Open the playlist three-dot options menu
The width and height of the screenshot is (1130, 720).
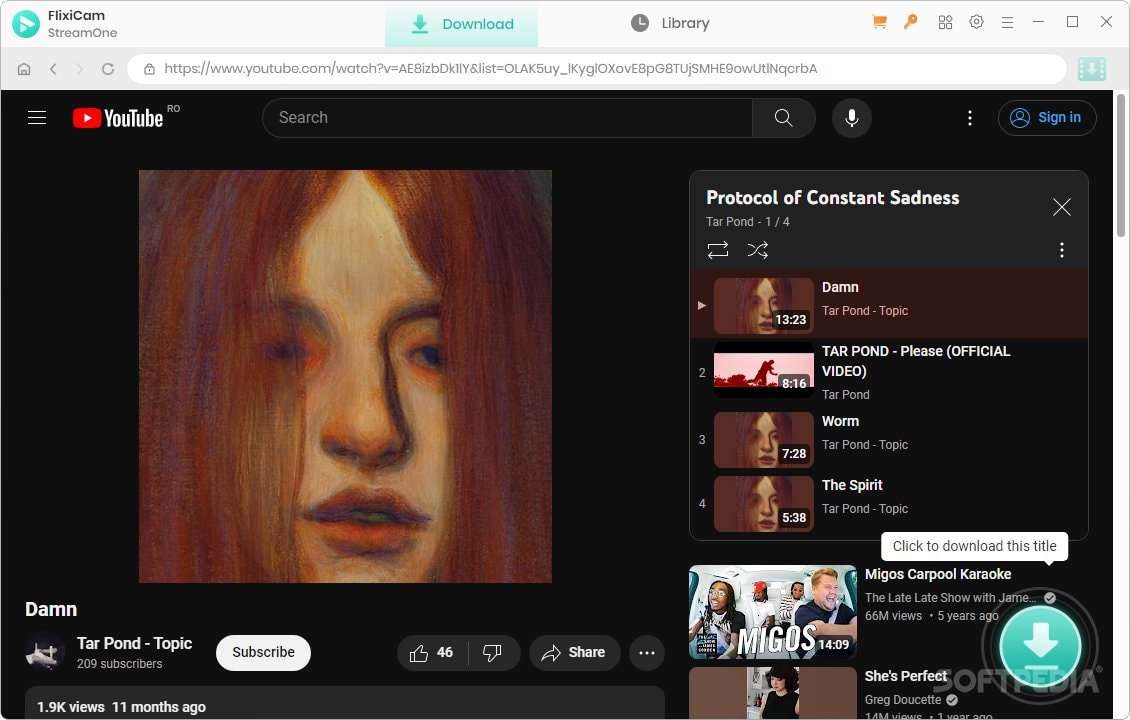tap(1062, 250)
